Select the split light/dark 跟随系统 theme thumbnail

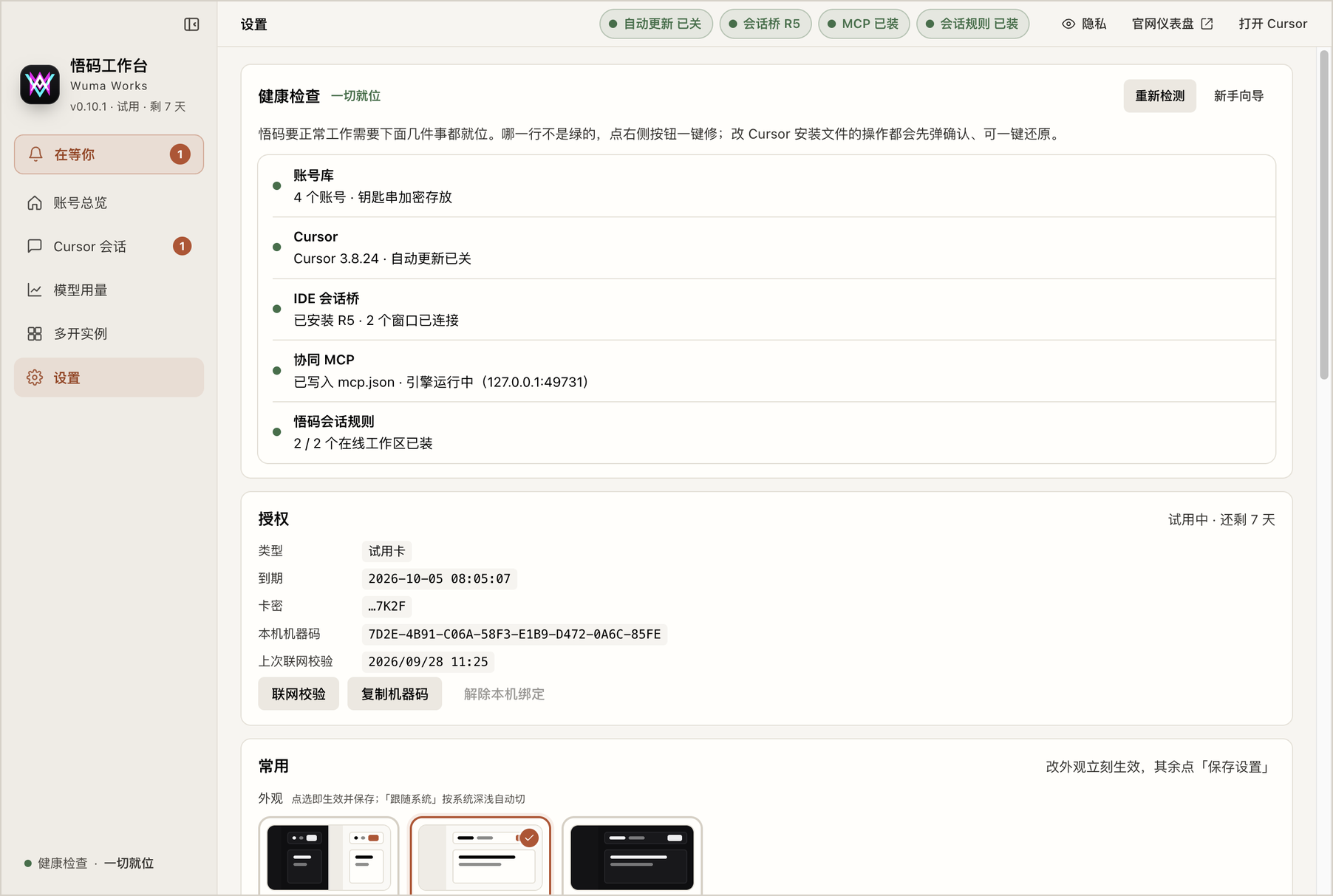pyautogui.click(x=329, y=857)
